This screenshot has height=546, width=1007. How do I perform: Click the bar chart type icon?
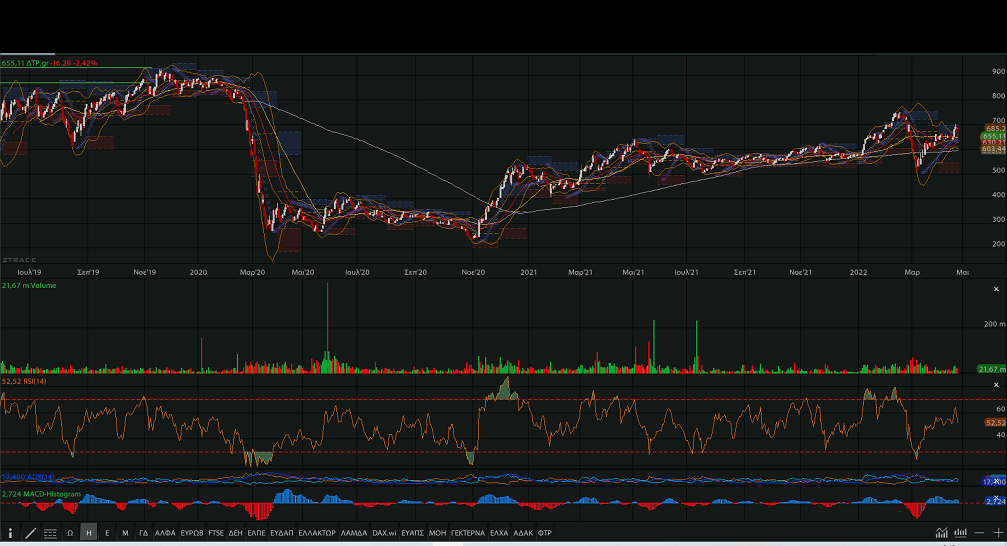(961, 532)
